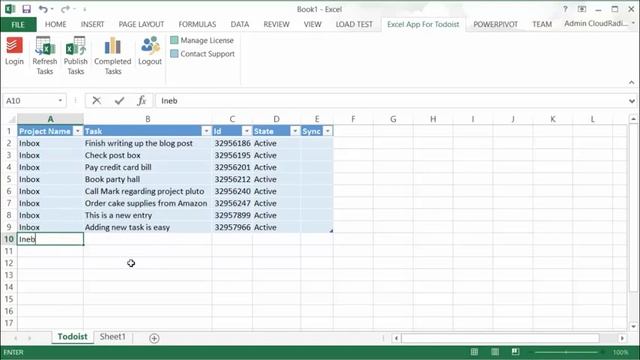Cancel the cell entry with the X icon
This screenshot has width=640, height=360.
(96, 100)
